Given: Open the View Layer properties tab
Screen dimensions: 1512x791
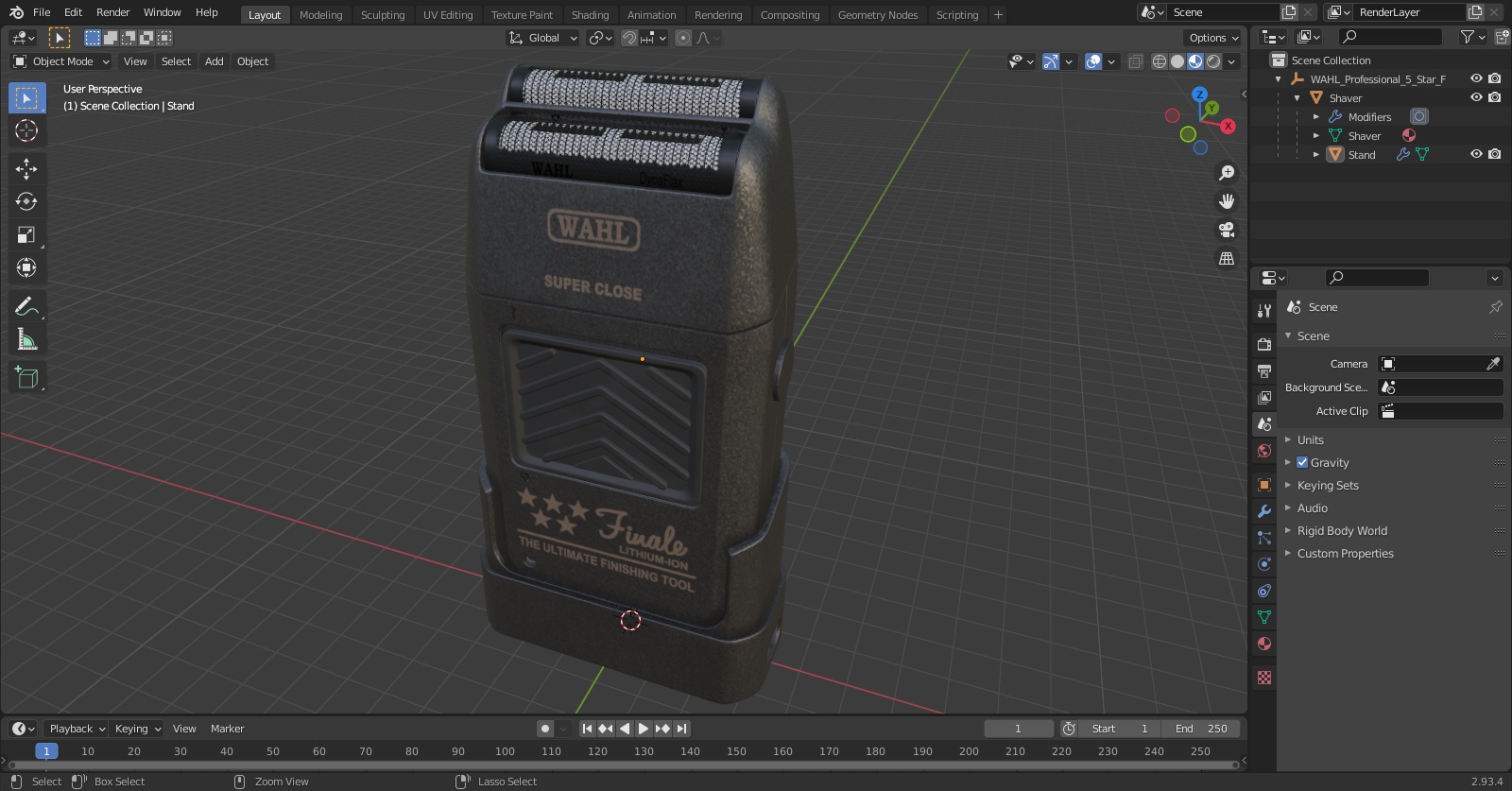Looking at the screenshot, I should click(1264, 397).
